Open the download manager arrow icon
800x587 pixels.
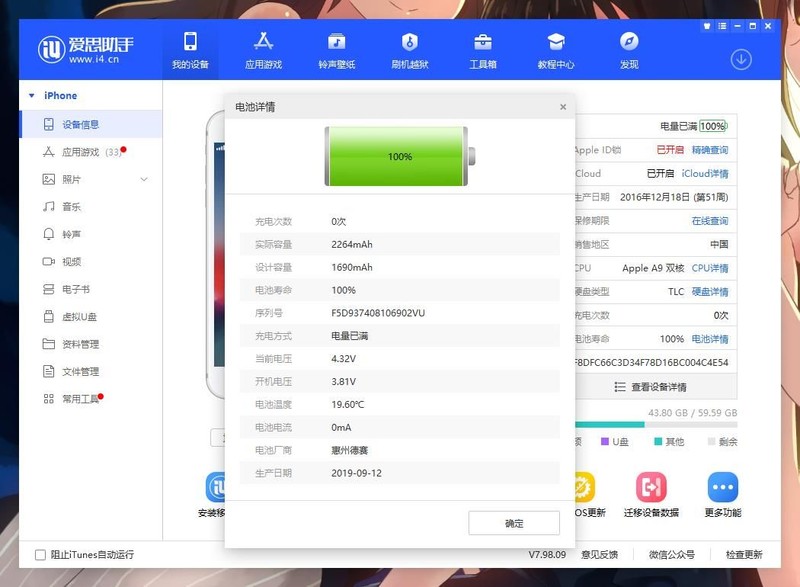(741, 60)
